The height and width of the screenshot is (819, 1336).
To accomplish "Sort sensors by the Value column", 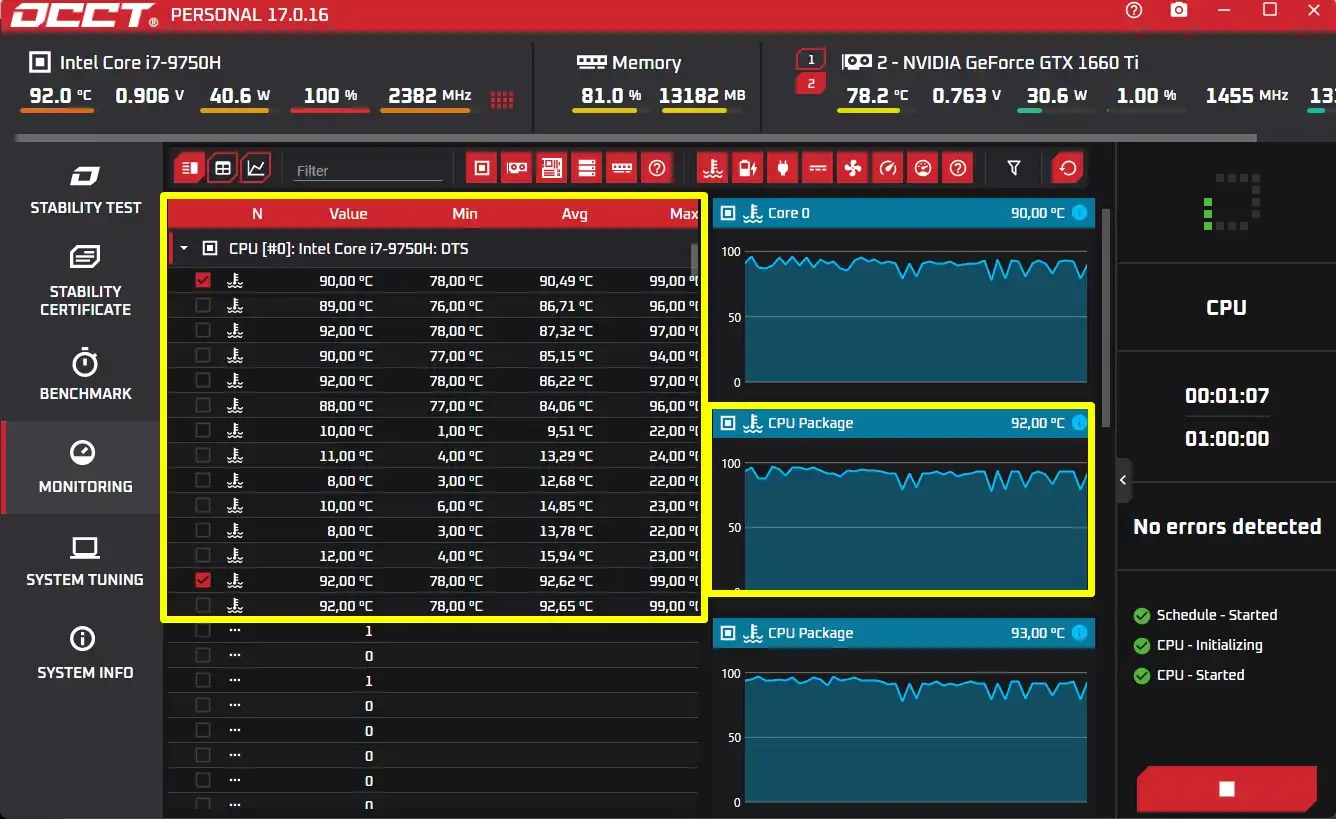I will [x=348, y=213].
